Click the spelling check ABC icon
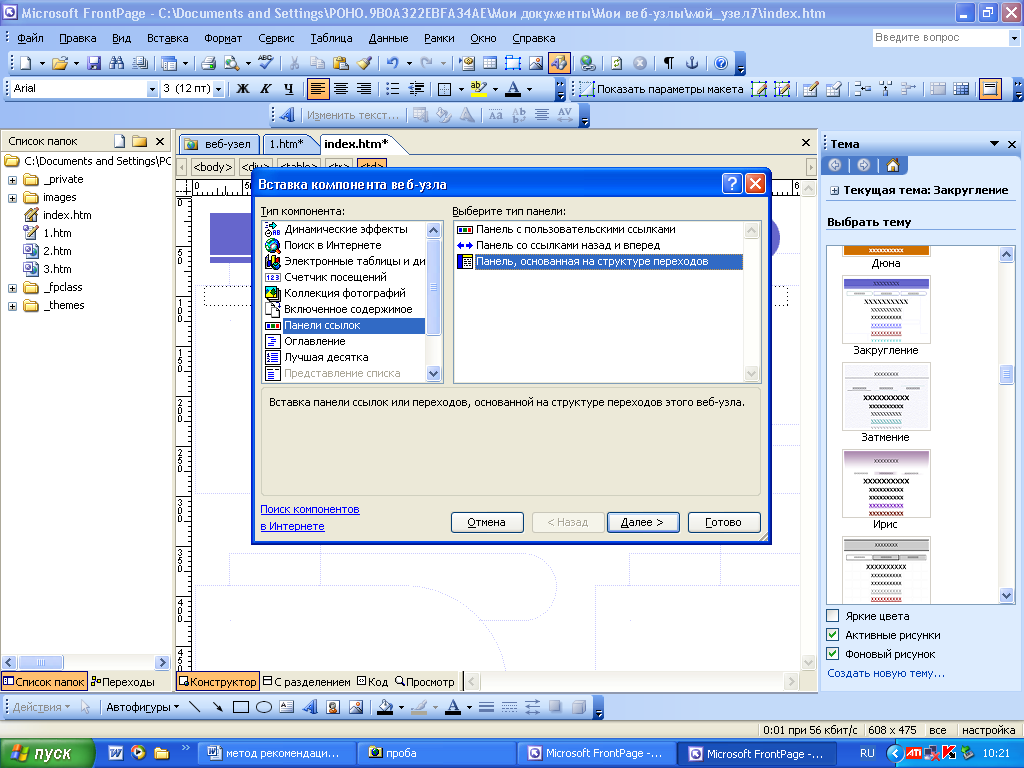1024x768 pixels. tap(265, 63)
